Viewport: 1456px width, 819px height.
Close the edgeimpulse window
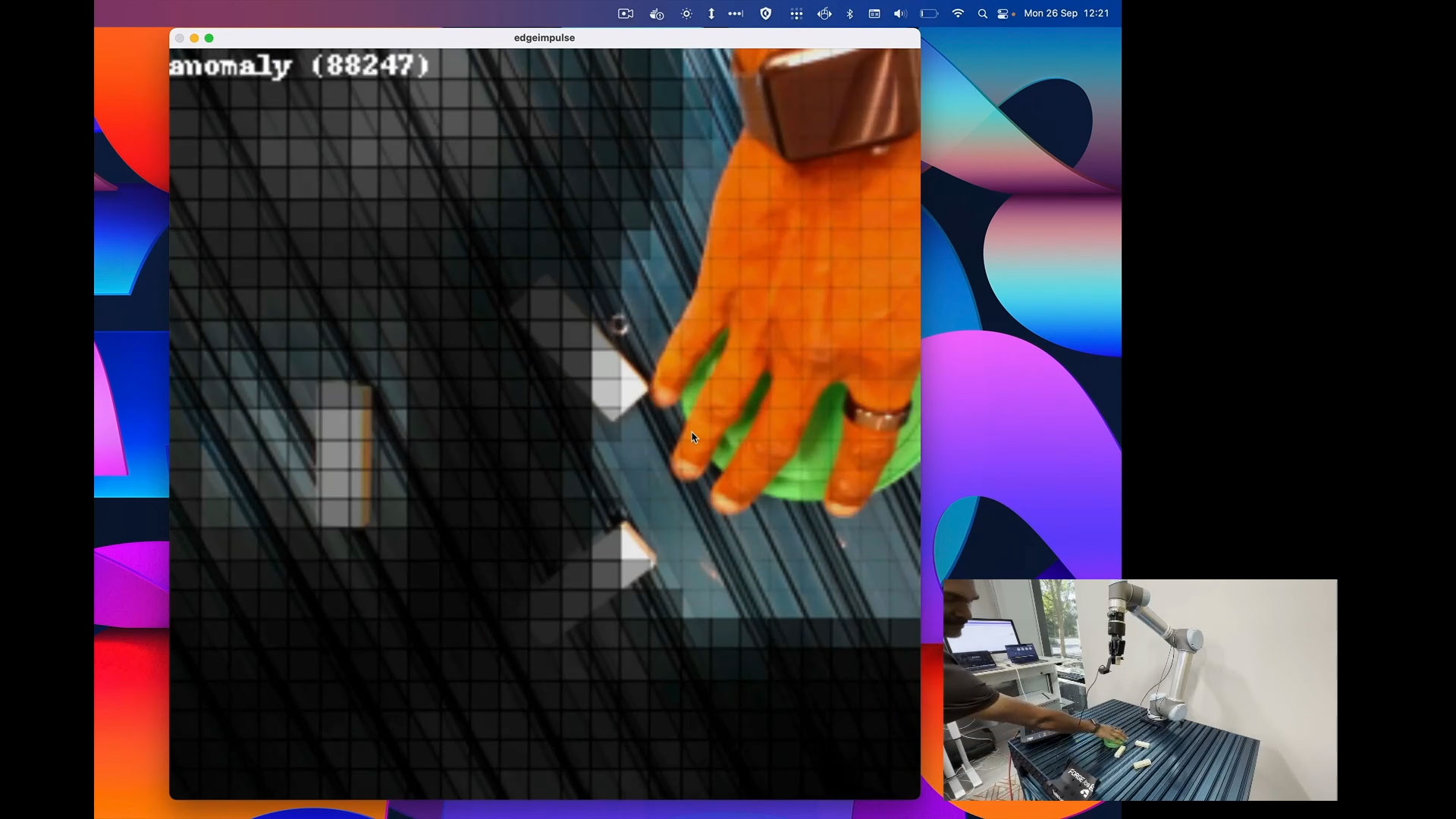click(x=180, y=38)
